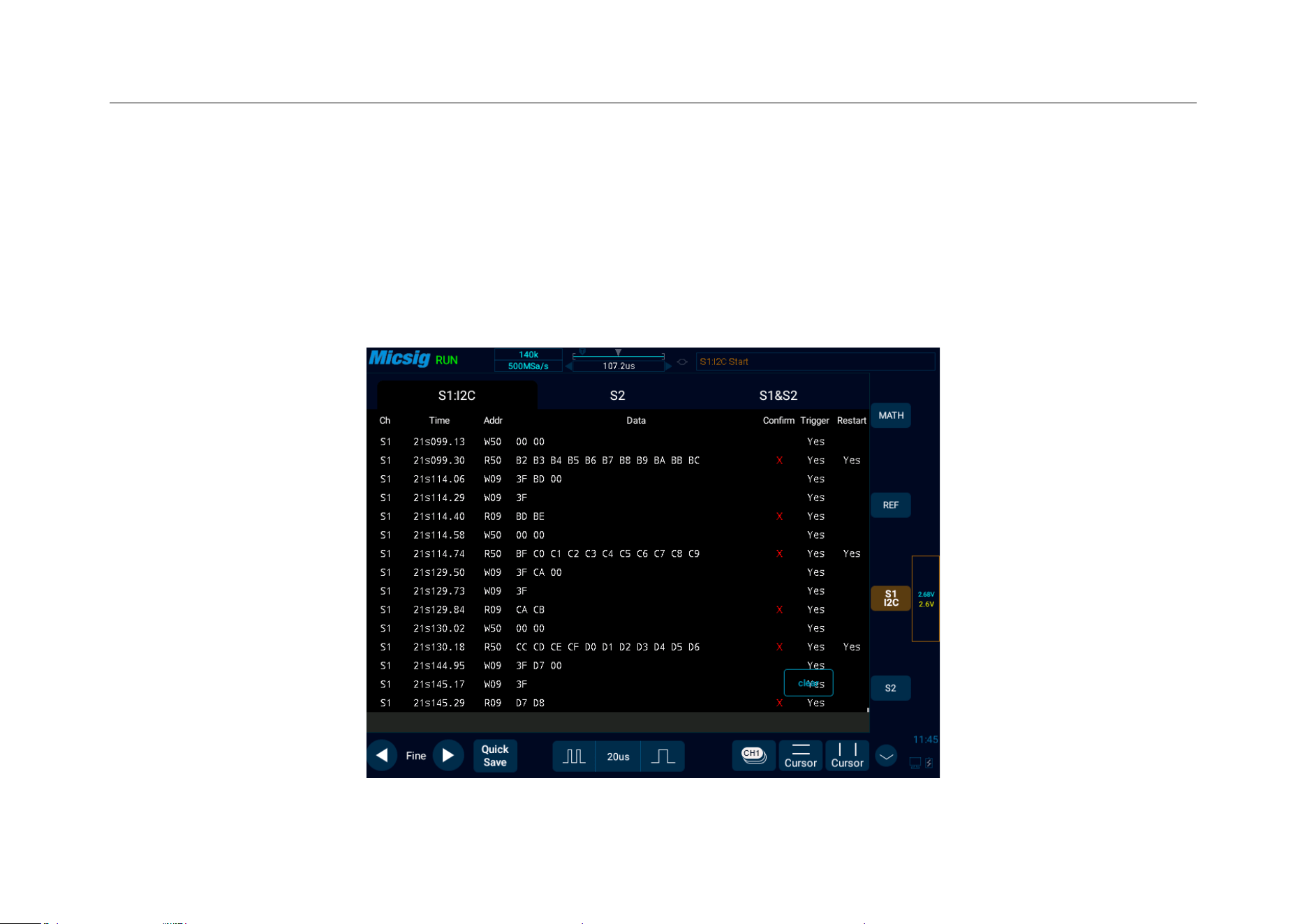Click the 2.68V / 2.6V level indicator
The image size is (1307, 924).
click(926, 599)
